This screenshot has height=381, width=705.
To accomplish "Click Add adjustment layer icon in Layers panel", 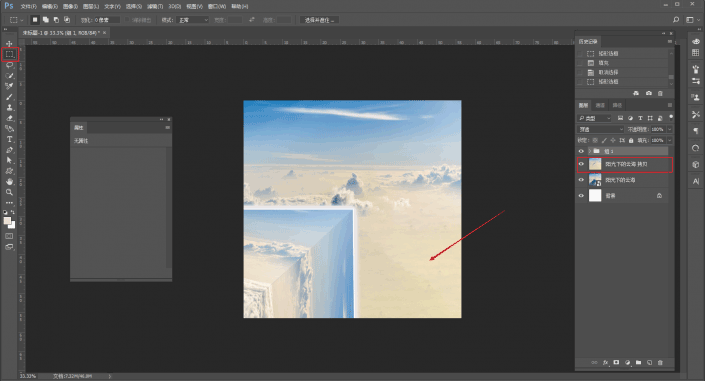I will coord(627,363).
